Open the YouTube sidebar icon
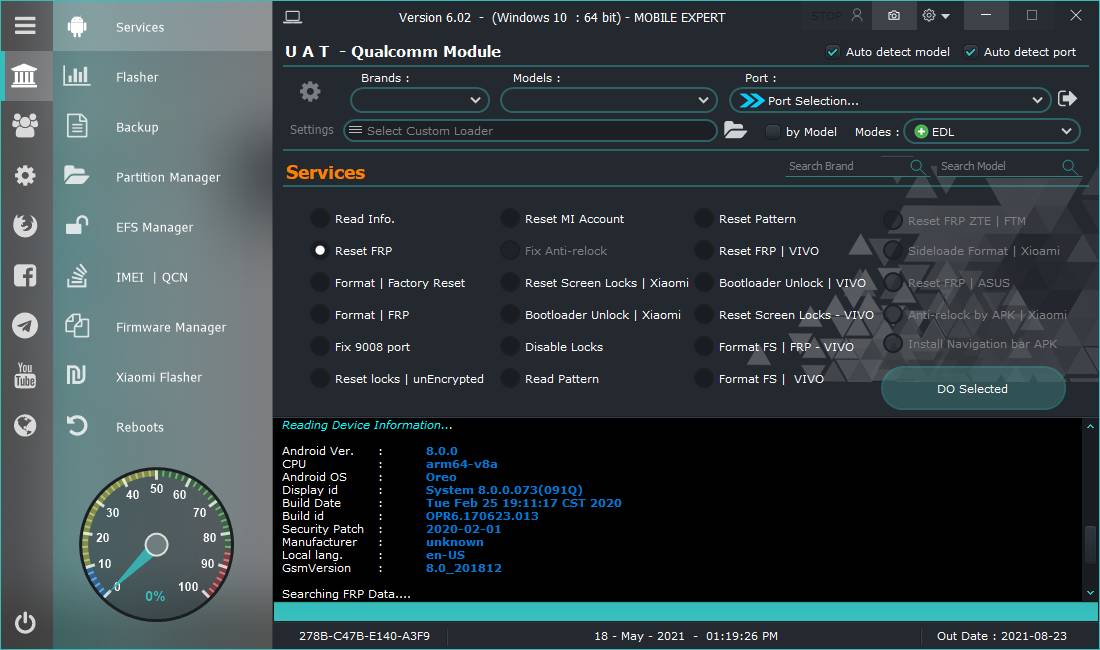The image size is (1100, 650). point(25,375)
